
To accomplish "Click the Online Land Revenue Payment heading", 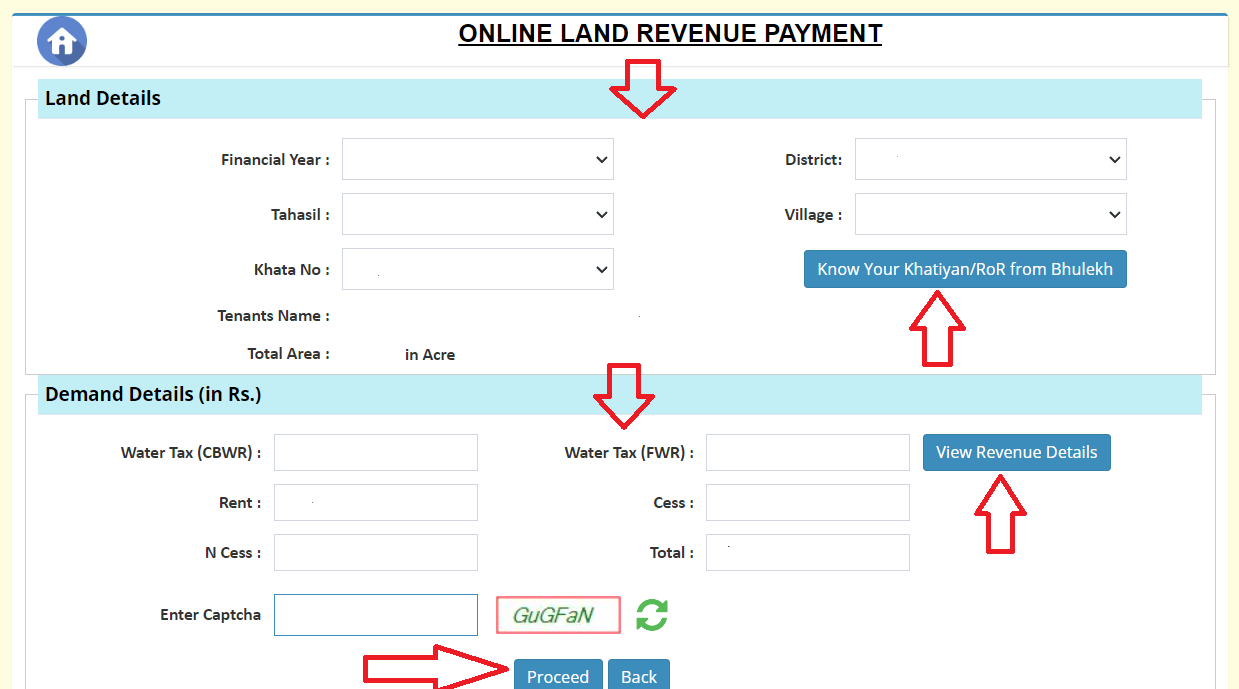I will click(x=670, y=34).
